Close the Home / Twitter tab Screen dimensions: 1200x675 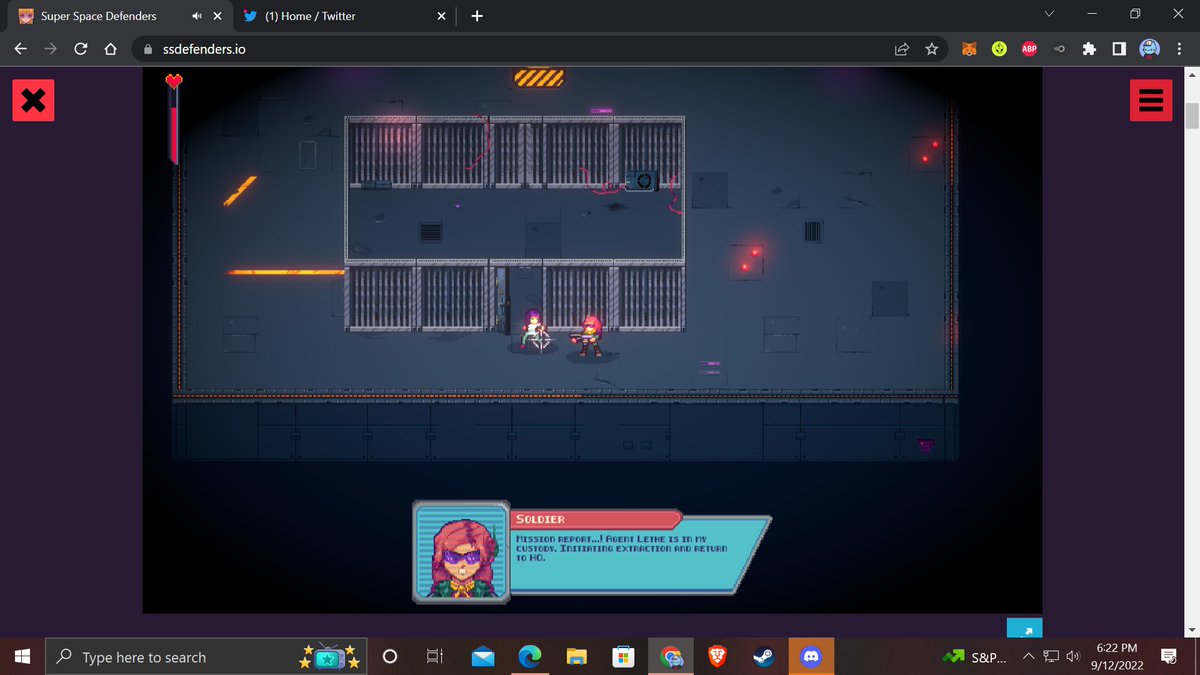tap(441, 16)
